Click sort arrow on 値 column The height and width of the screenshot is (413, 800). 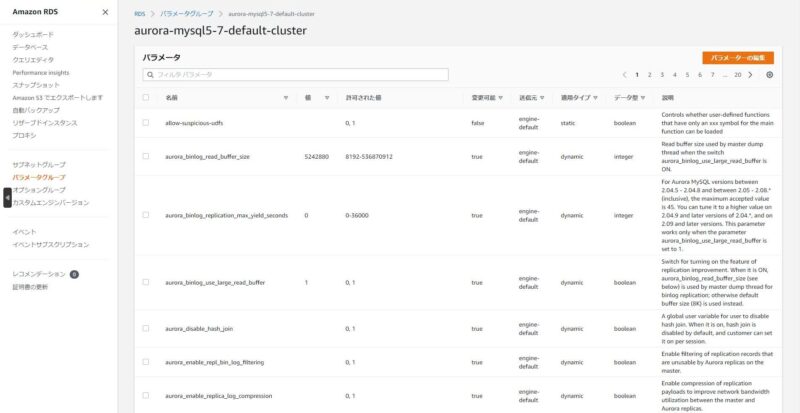tap(327, 98)
